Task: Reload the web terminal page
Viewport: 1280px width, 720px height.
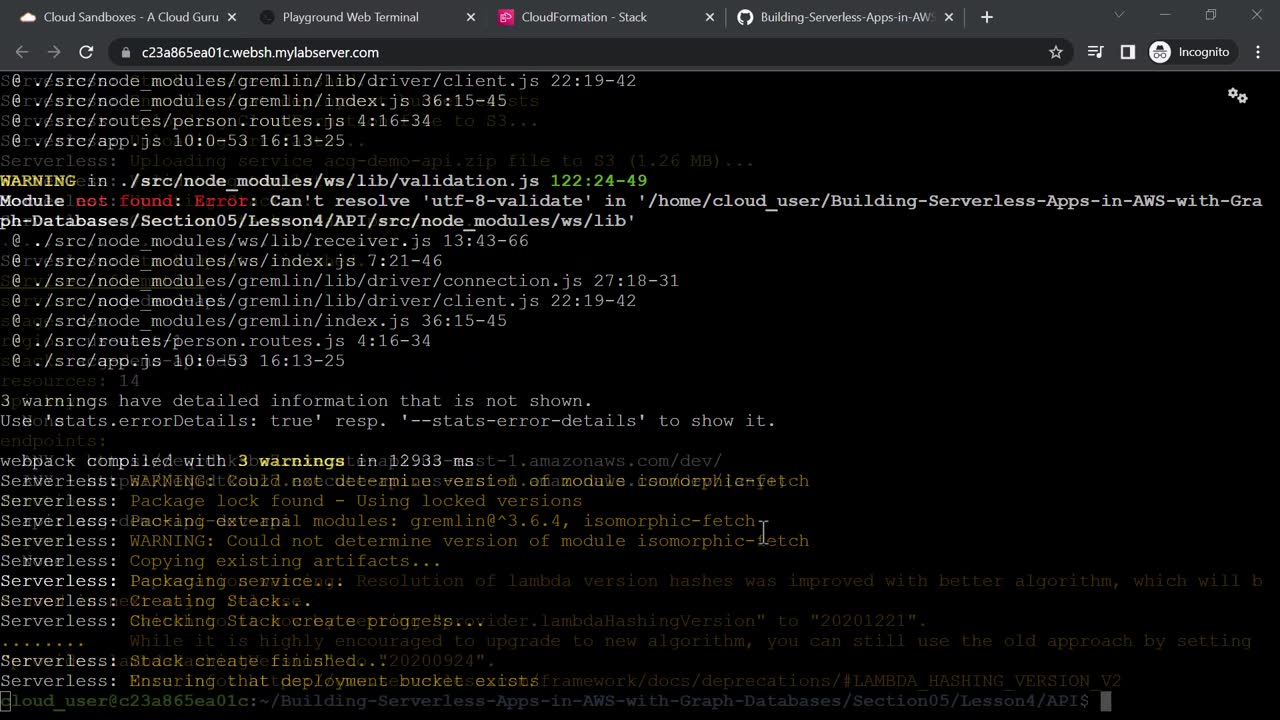Action: [x=86, y=52]
